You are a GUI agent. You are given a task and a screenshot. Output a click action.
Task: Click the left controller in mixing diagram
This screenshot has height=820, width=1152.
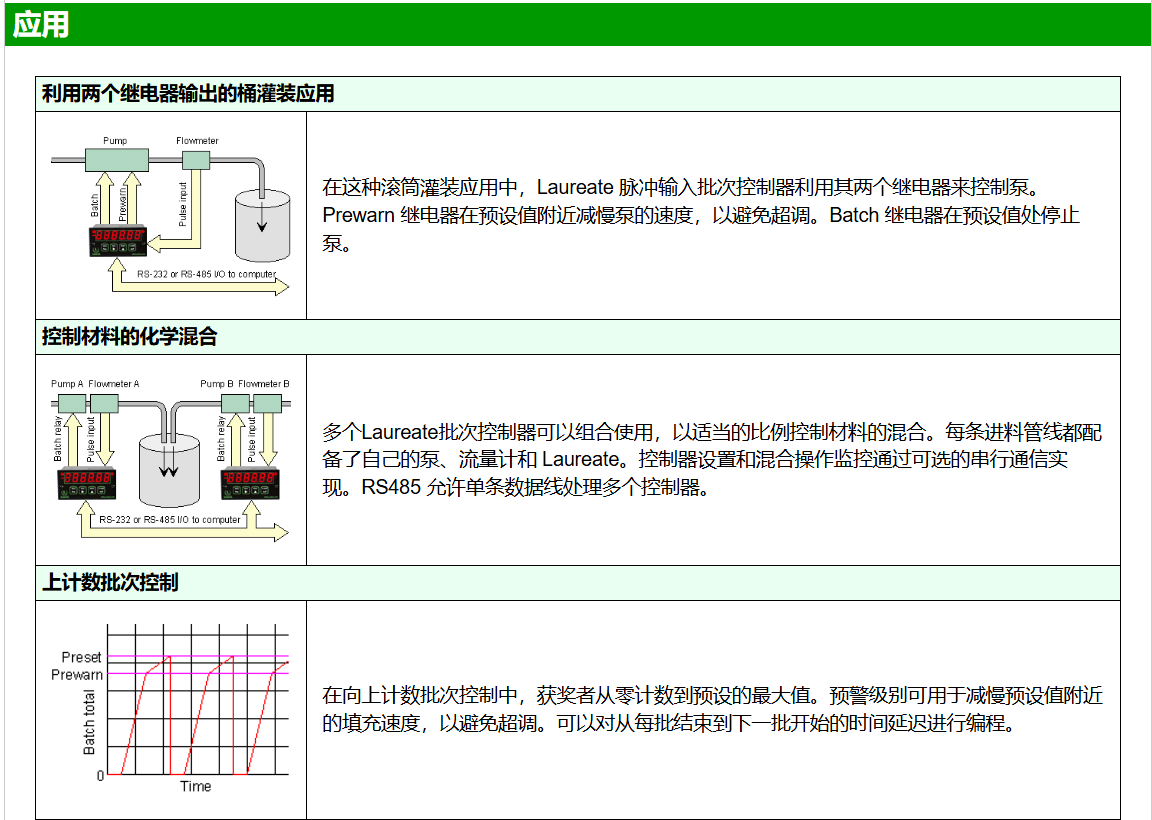click(x=87, y=484)
